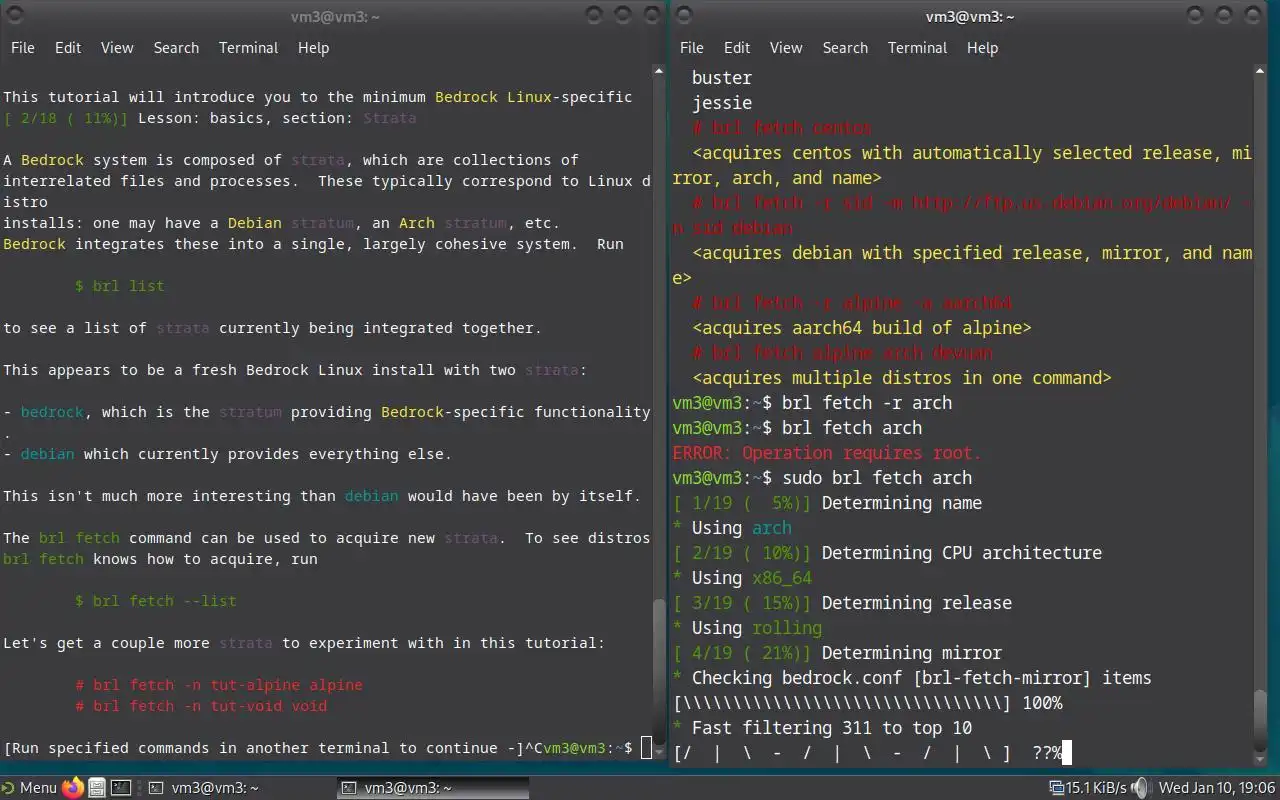Click the highlighted vm3@vm3 taskbar window button

pyautogui.click(x=432, y=787)
